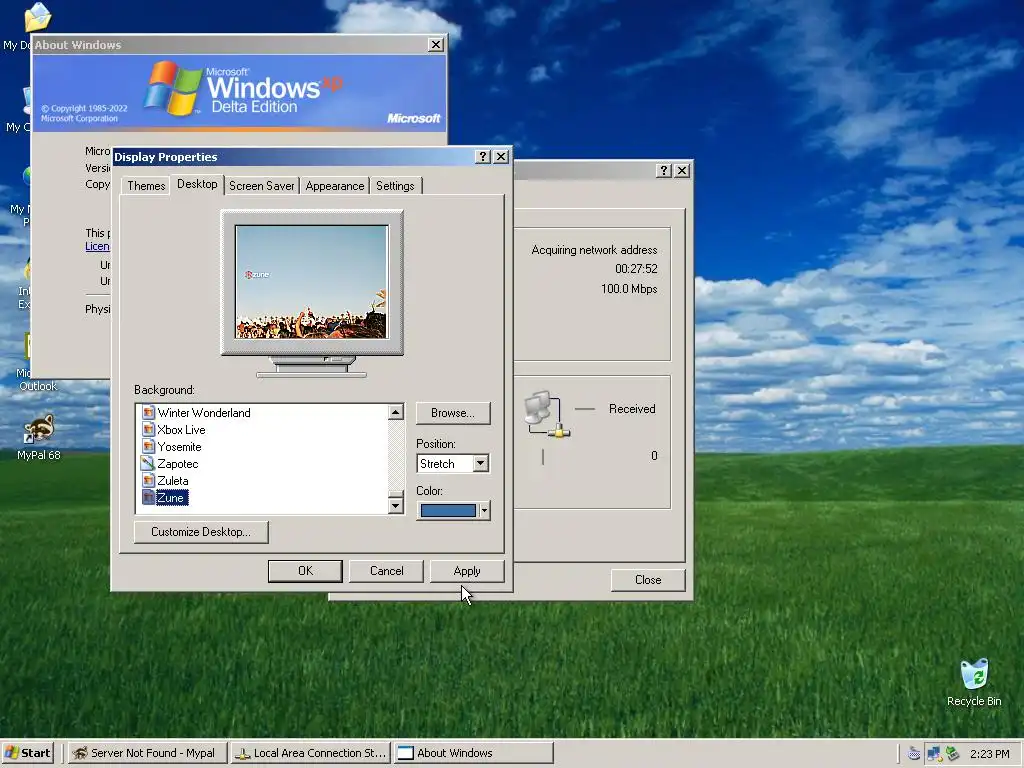The width and height of the screenshot is (1024, 768).
Task: Select the Zune background entry
Action: coord(172,498)
